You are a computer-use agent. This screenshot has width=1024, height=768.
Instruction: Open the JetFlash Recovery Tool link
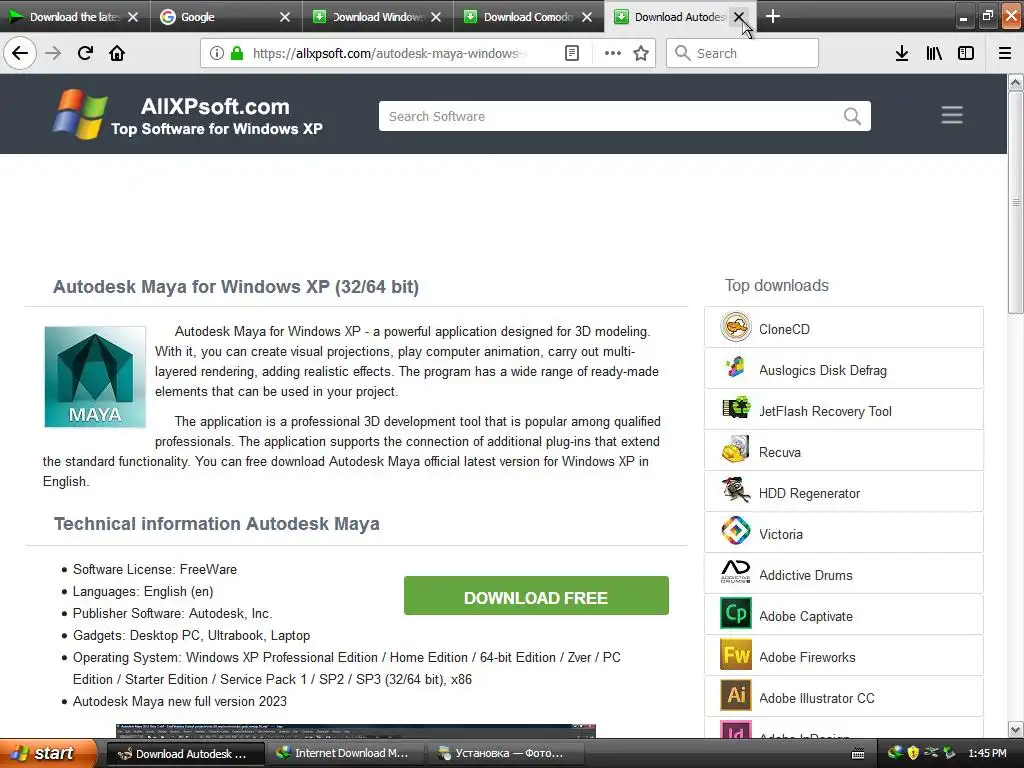(x=825, y=411)
